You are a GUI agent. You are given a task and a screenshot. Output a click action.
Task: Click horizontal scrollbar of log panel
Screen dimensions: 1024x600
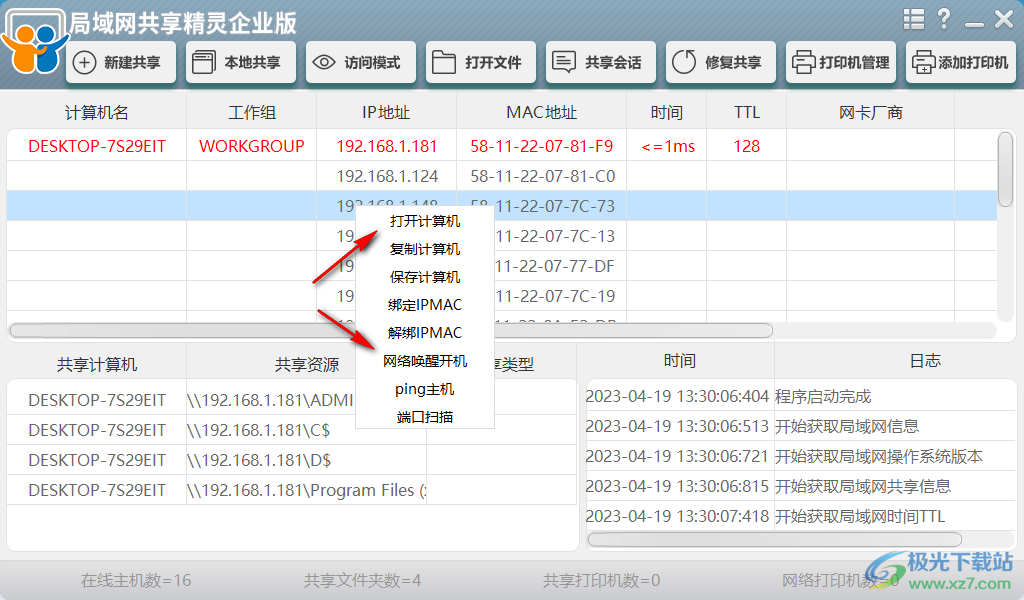775,540
